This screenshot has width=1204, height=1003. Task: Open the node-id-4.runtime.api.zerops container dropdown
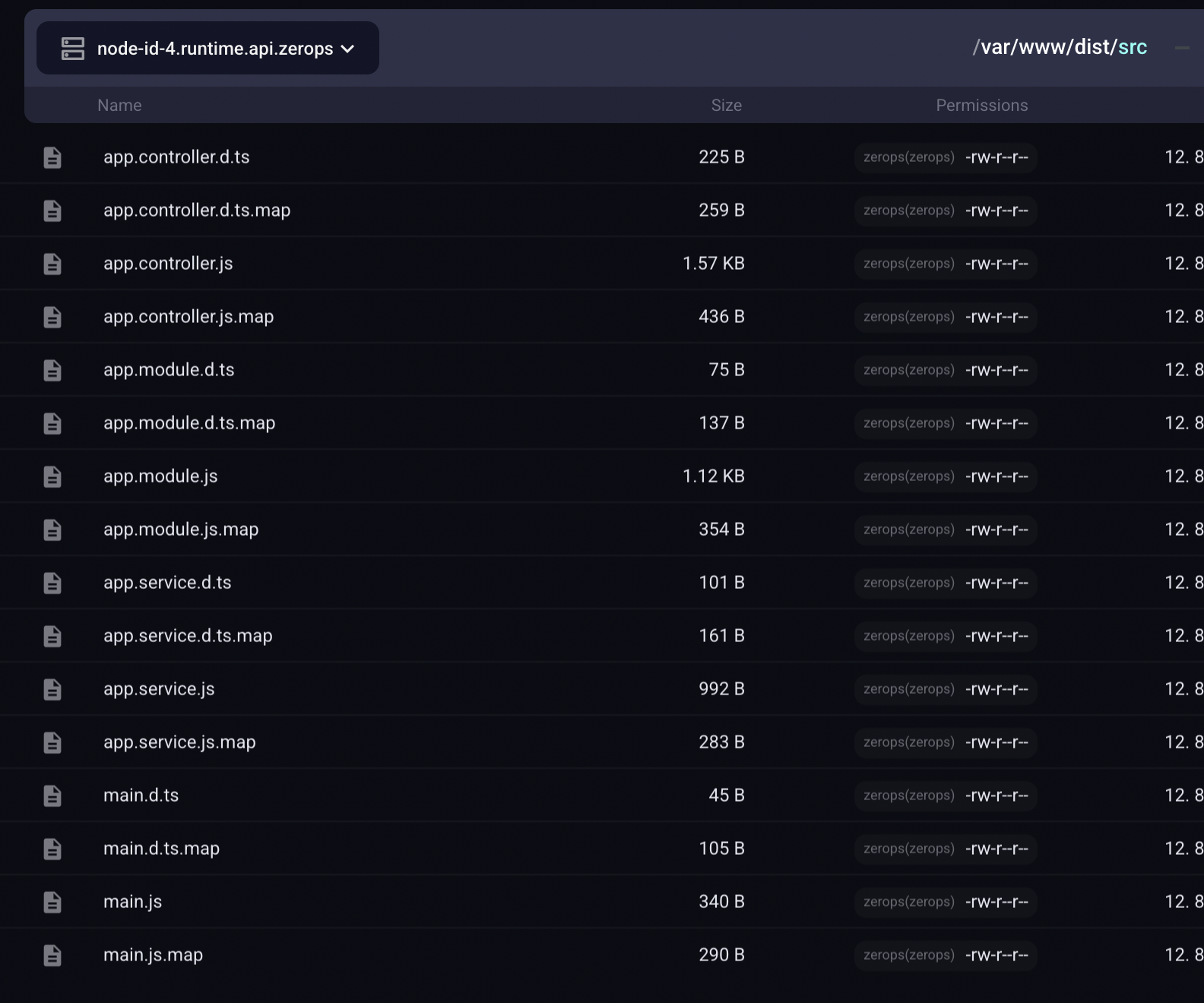tap(215, 49)
